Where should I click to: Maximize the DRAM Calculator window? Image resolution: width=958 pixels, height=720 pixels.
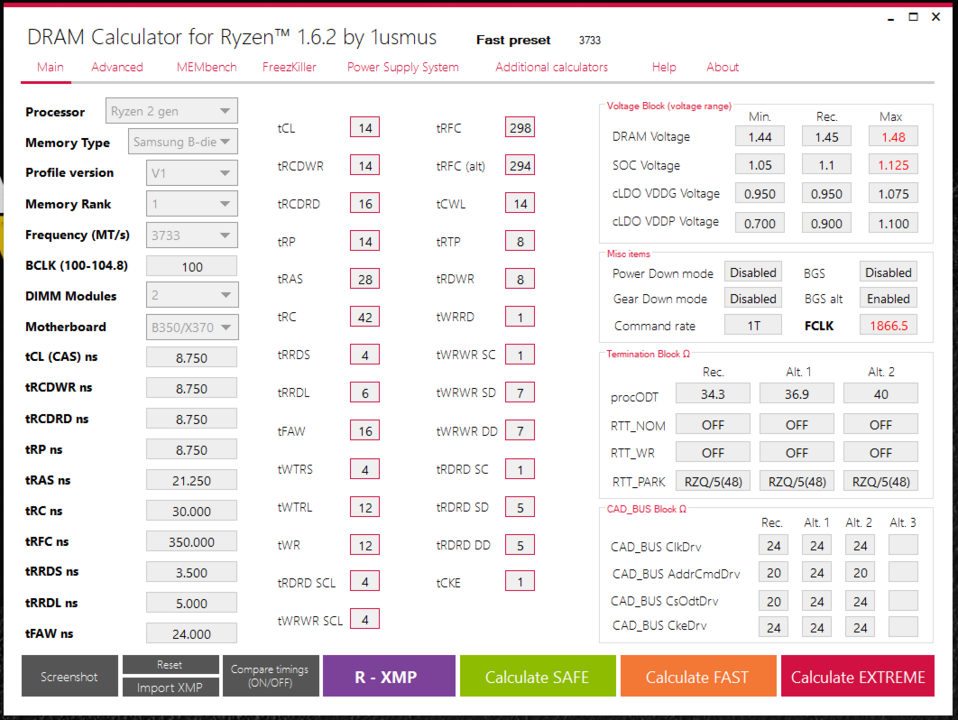click(913, 17)
